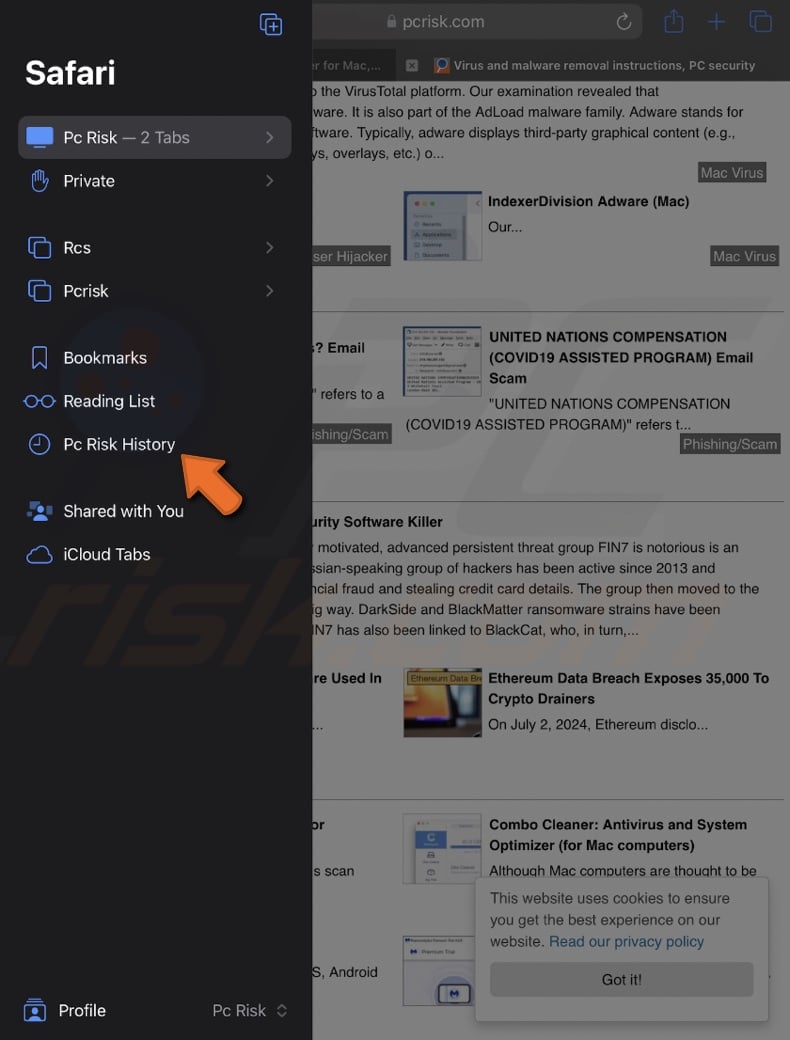Image resolution: width=790 pixels, height=1040 pixels.
Task: Accept cookies with Got it! button
Action: (x=622, y=980)
